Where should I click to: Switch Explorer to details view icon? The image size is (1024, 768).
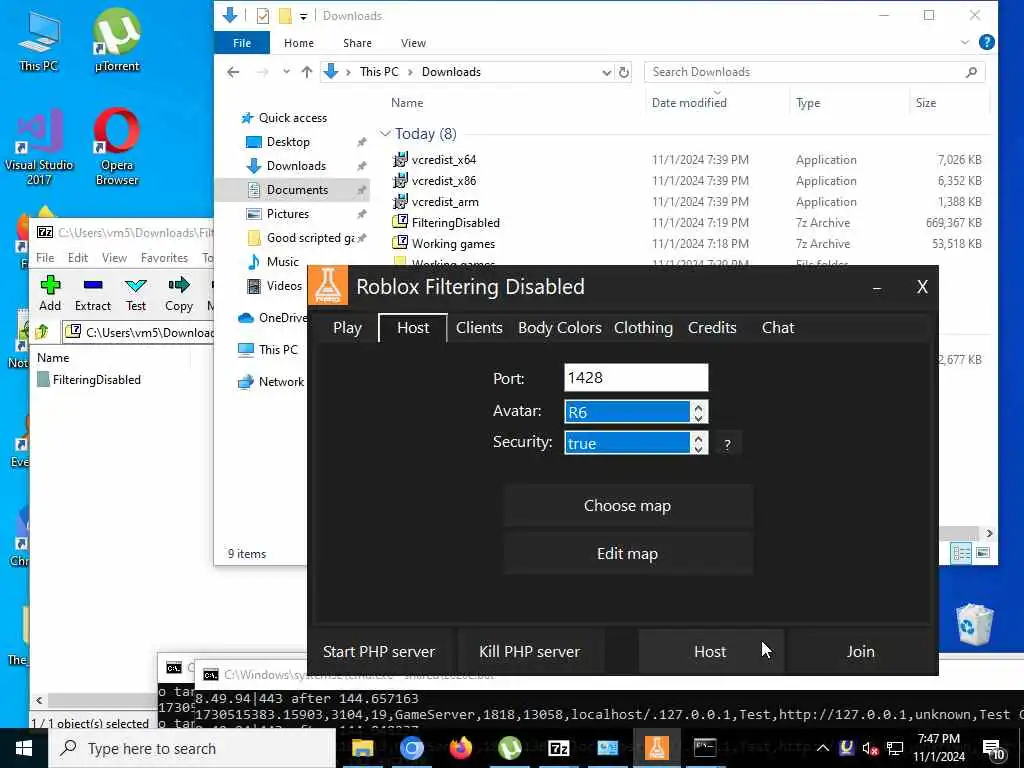coord(961,553)
